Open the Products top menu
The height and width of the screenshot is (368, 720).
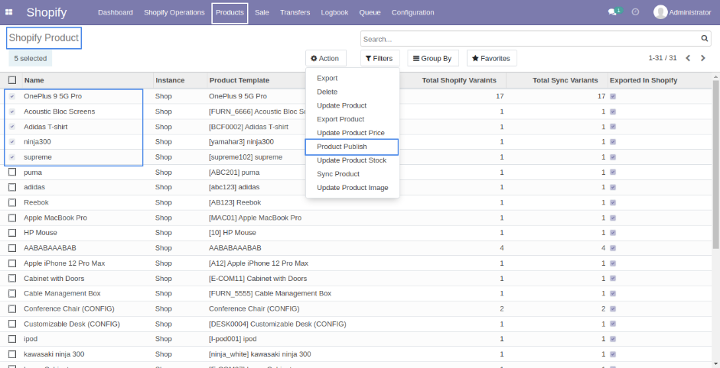pyautogui.click(x=230, y=12)
